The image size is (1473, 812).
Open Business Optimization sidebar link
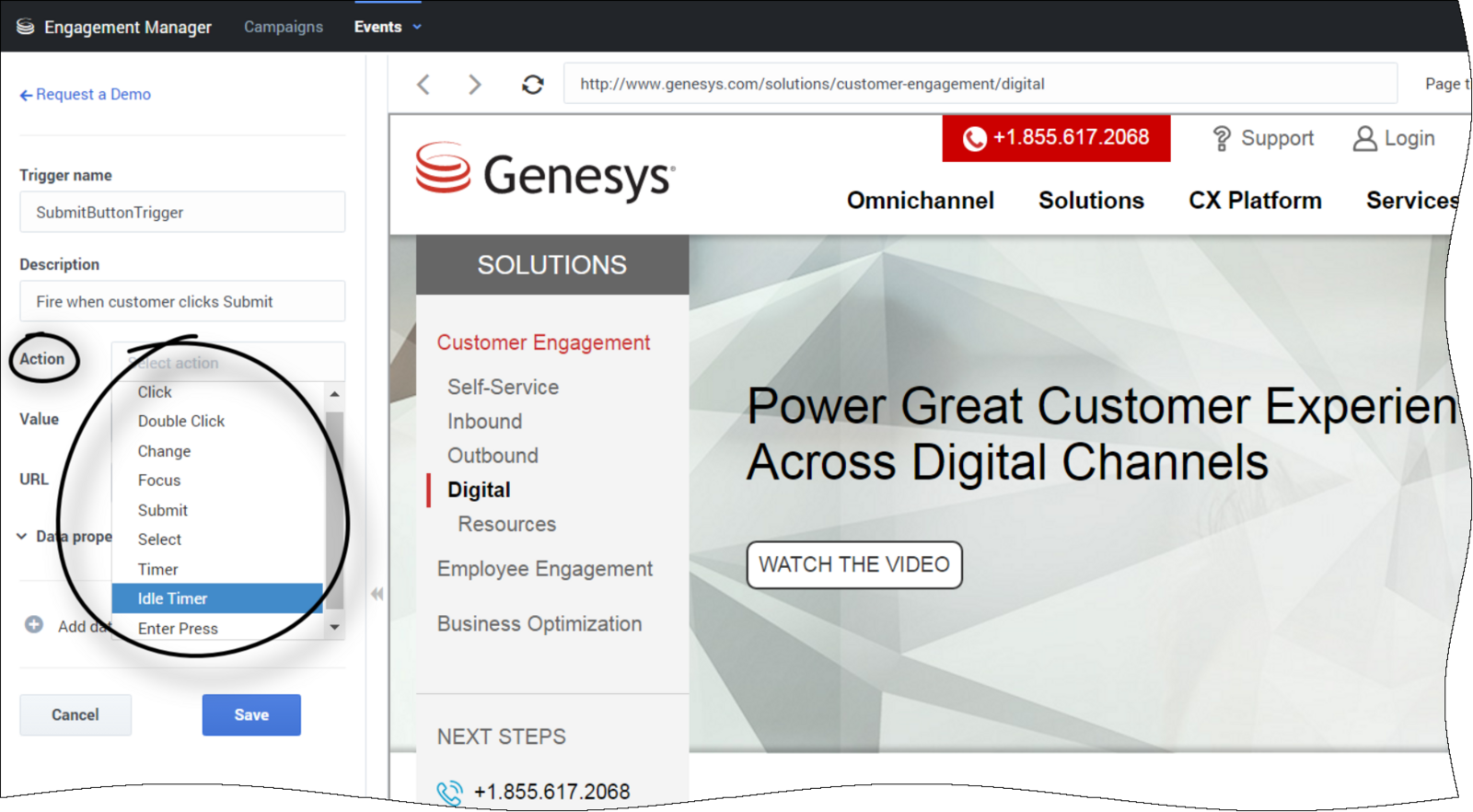[x=539, y=623]
